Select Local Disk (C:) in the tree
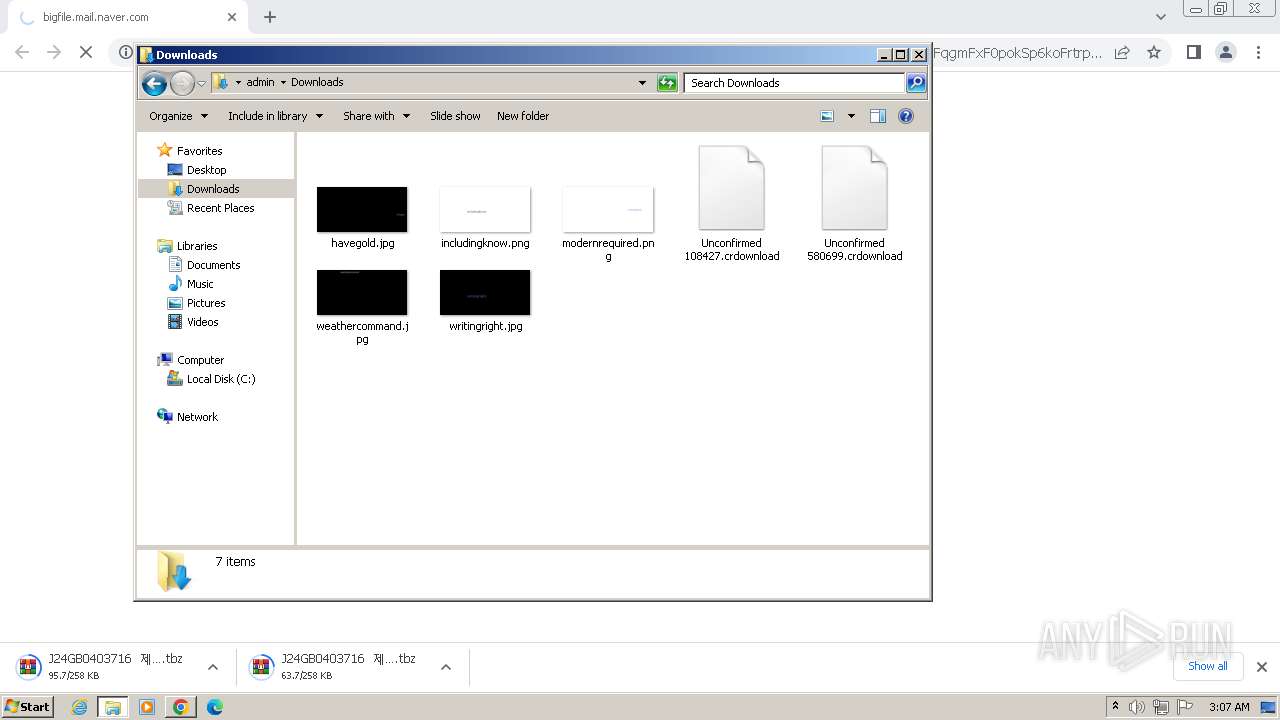 point(220,379)
